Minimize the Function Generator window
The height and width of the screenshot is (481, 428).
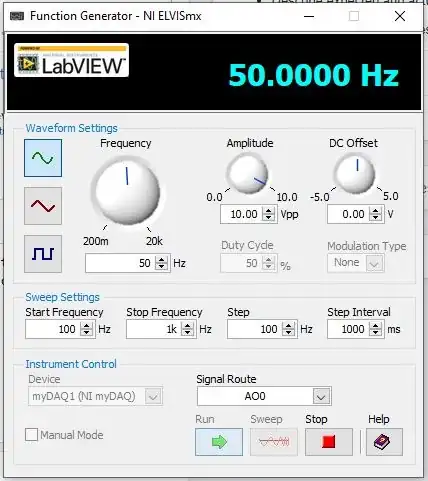click(x=309, y=16)
